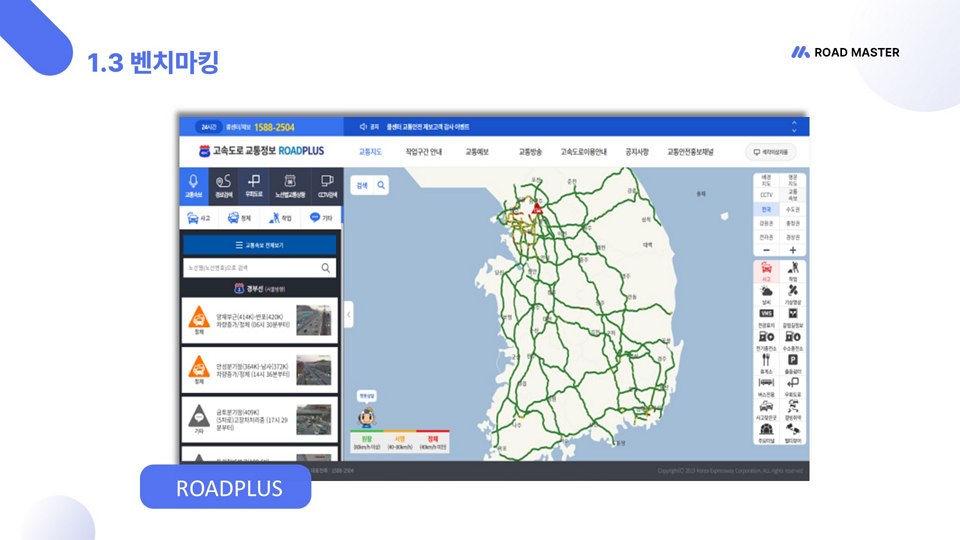The height and width of the screenshot is (540, 960).
Task: Click the 양재부근-반포 orange congestion warning icon
Action: [x=199, y=318]
